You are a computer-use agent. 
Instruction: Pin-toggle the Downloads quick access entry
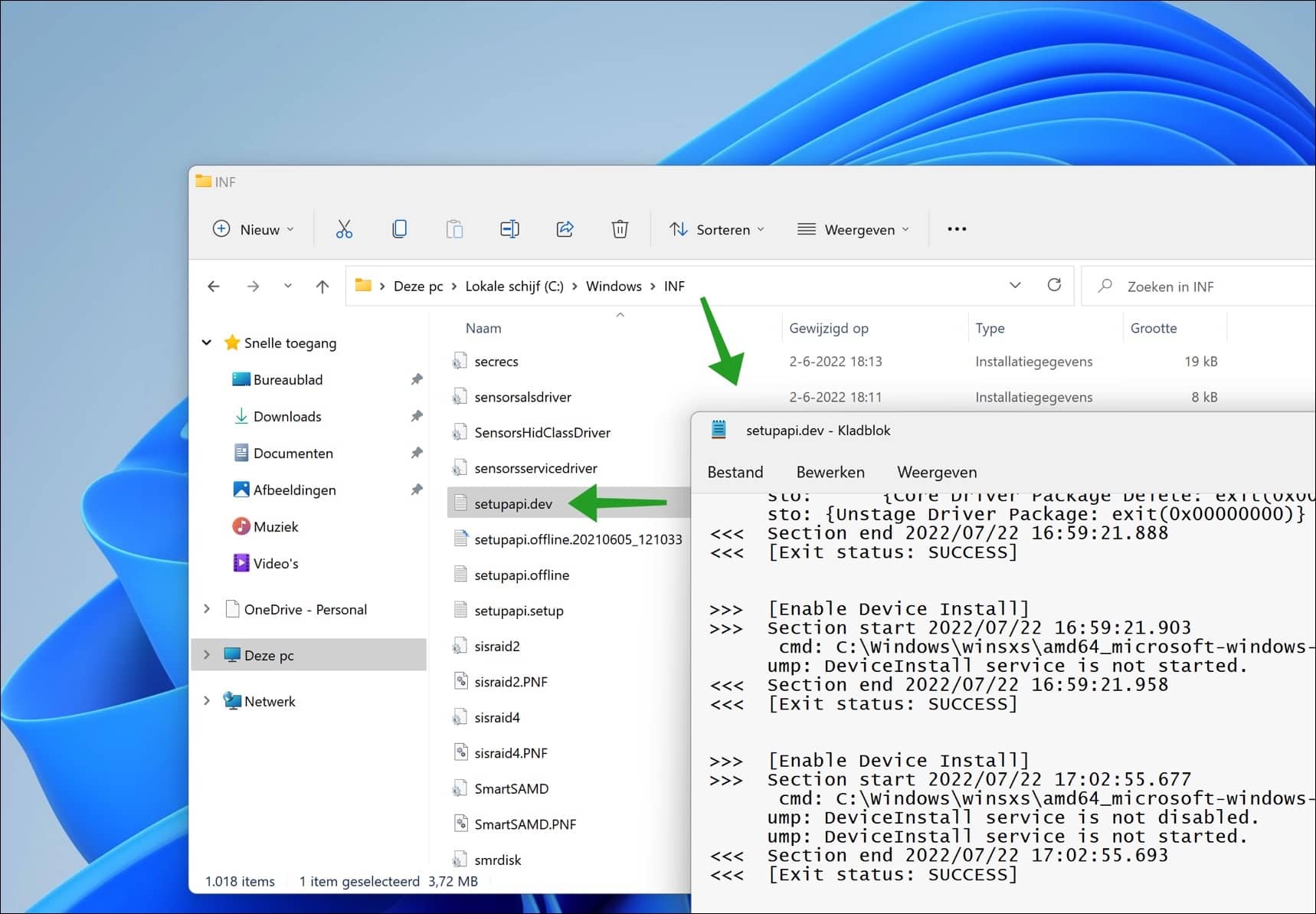(416, 416)
